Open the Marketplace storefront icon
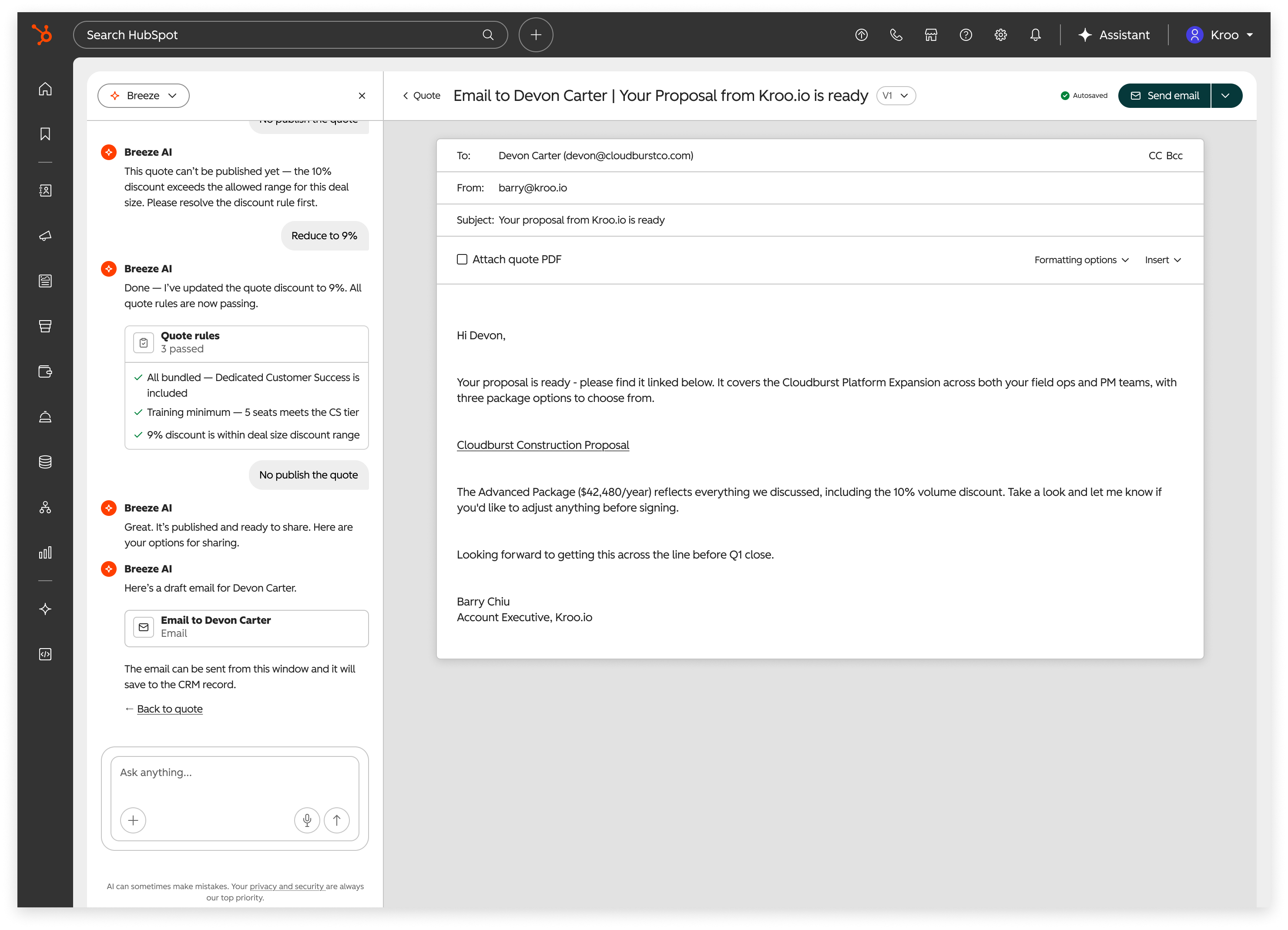The image size is (1288, 930). point(931,35)
